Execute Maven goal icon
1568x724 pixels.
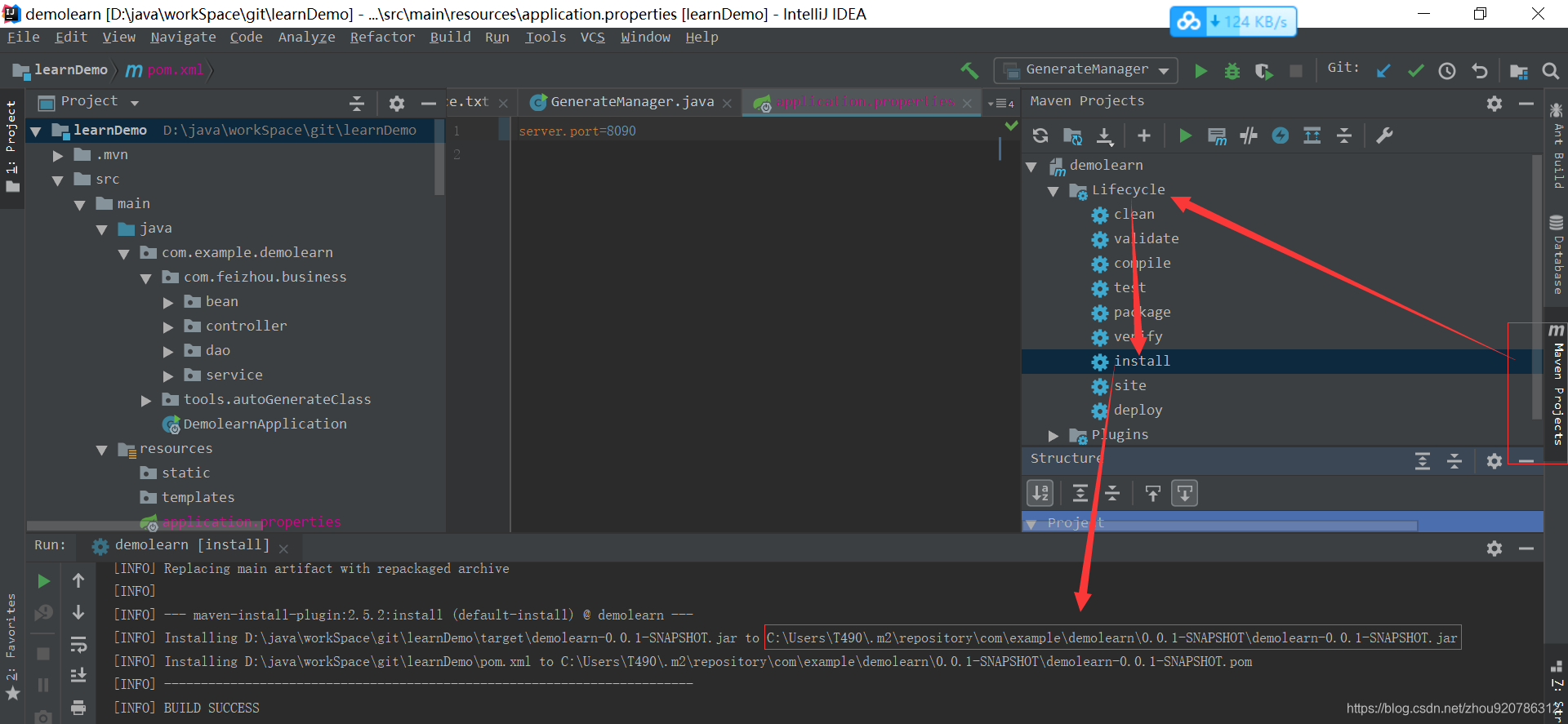[x=1217, y=135]
